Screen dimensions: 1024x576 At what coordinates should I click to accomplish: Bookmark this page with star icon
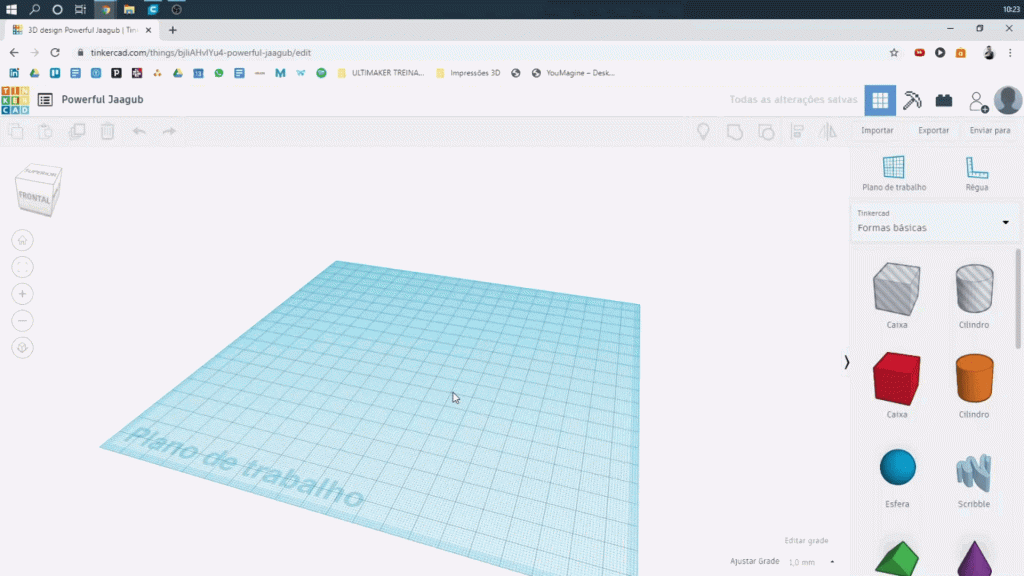coord(894,53)
